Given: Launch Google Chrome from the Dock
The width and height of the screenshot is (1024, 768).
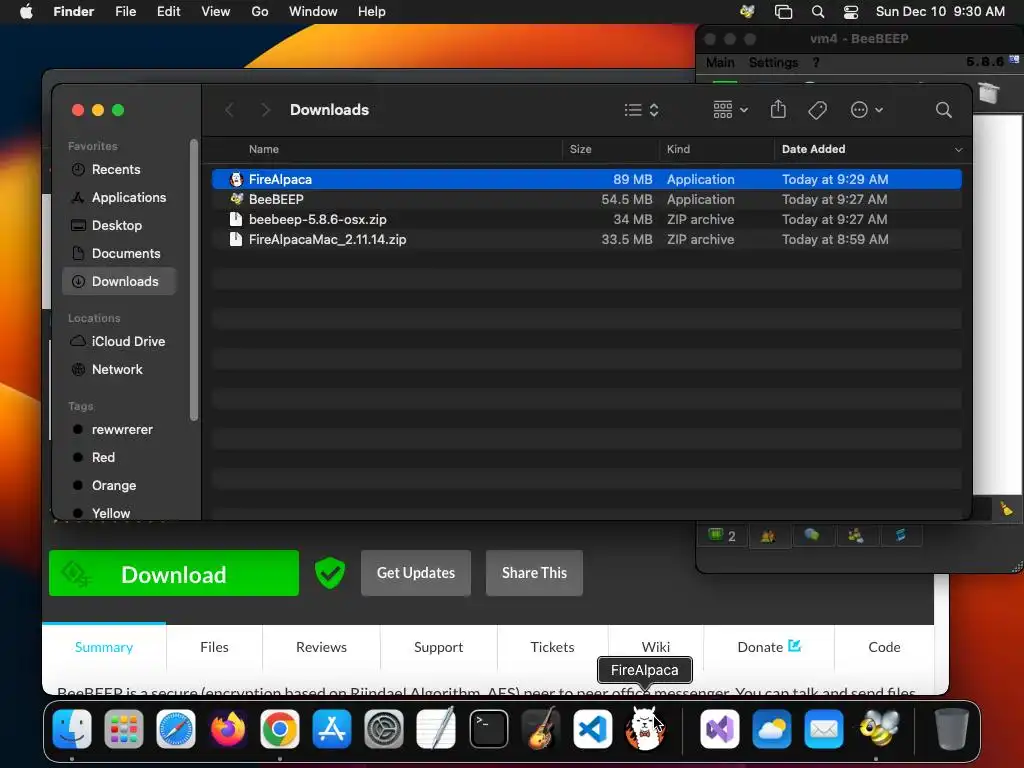Looking at the screenshot, I should pyautogui.click(x=280, y=729).
